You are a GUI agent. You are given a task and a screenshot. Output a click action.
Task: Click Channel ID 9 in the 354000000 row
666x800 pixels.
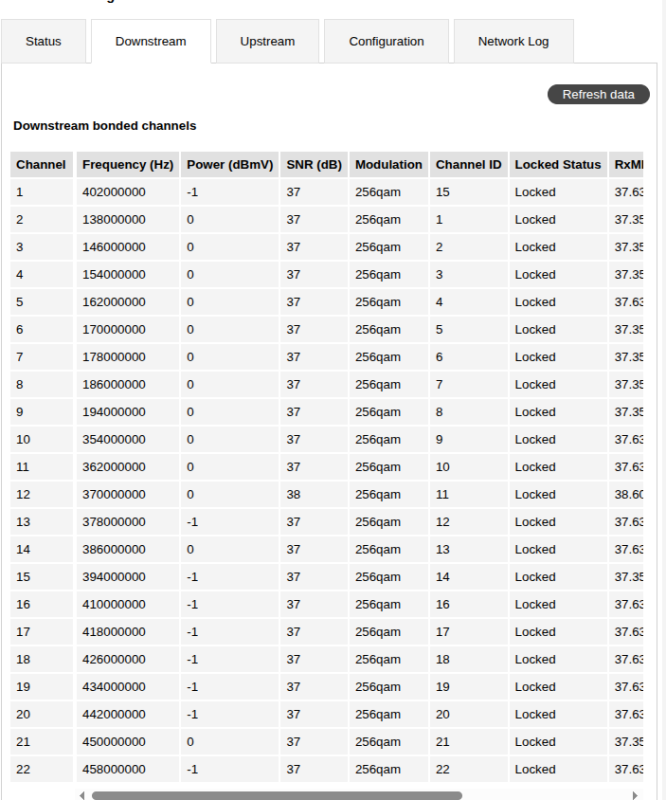(x=468, y=439)
